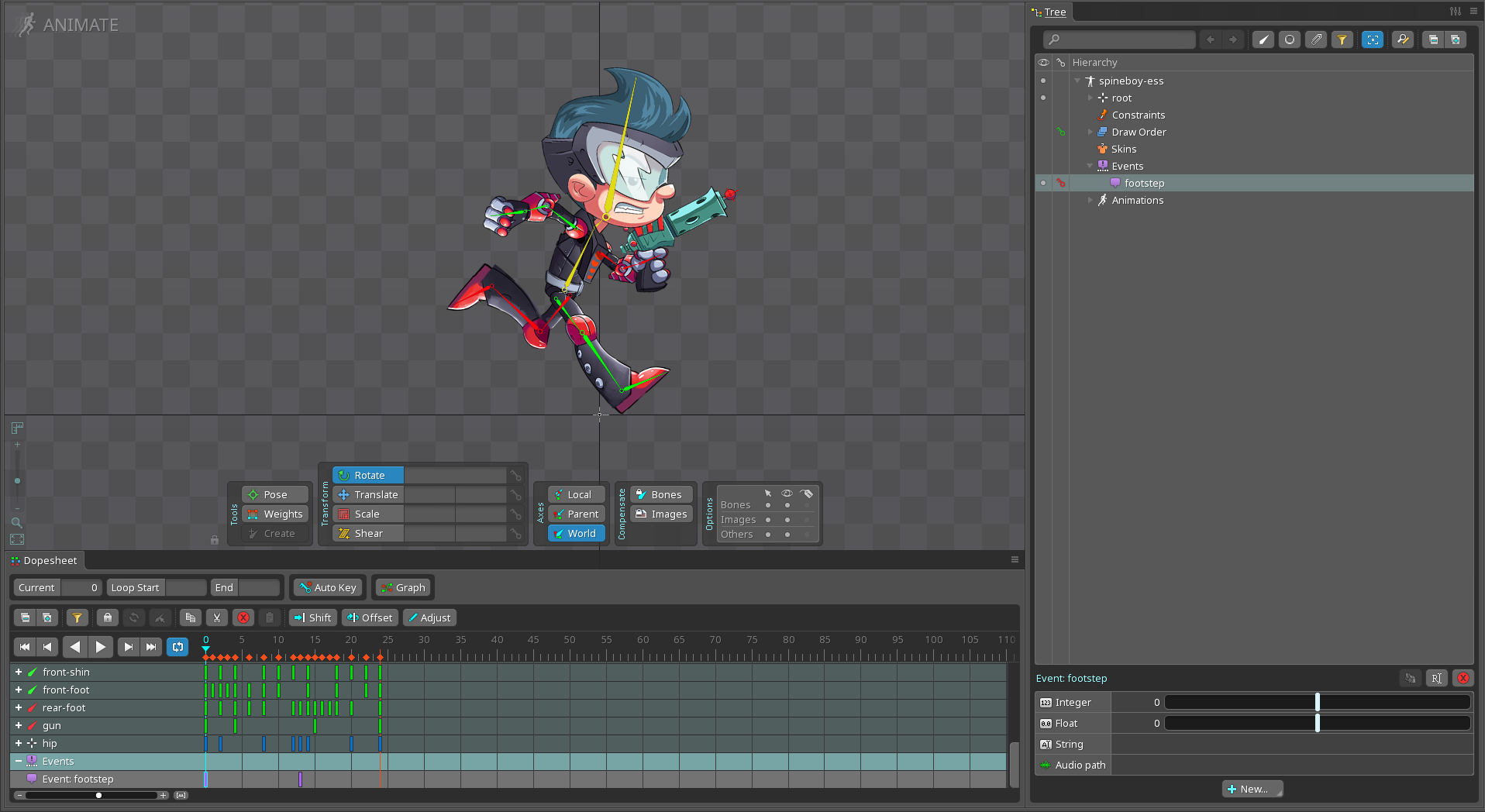Viewport: 1485px width, 812px height.
Task: Toggle the loop playback button
Action: click(178, 646)
